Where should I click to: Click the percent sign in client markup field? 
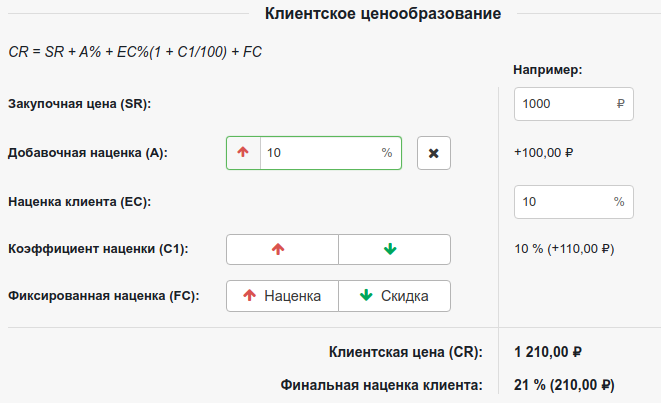(x=620, y=201)
